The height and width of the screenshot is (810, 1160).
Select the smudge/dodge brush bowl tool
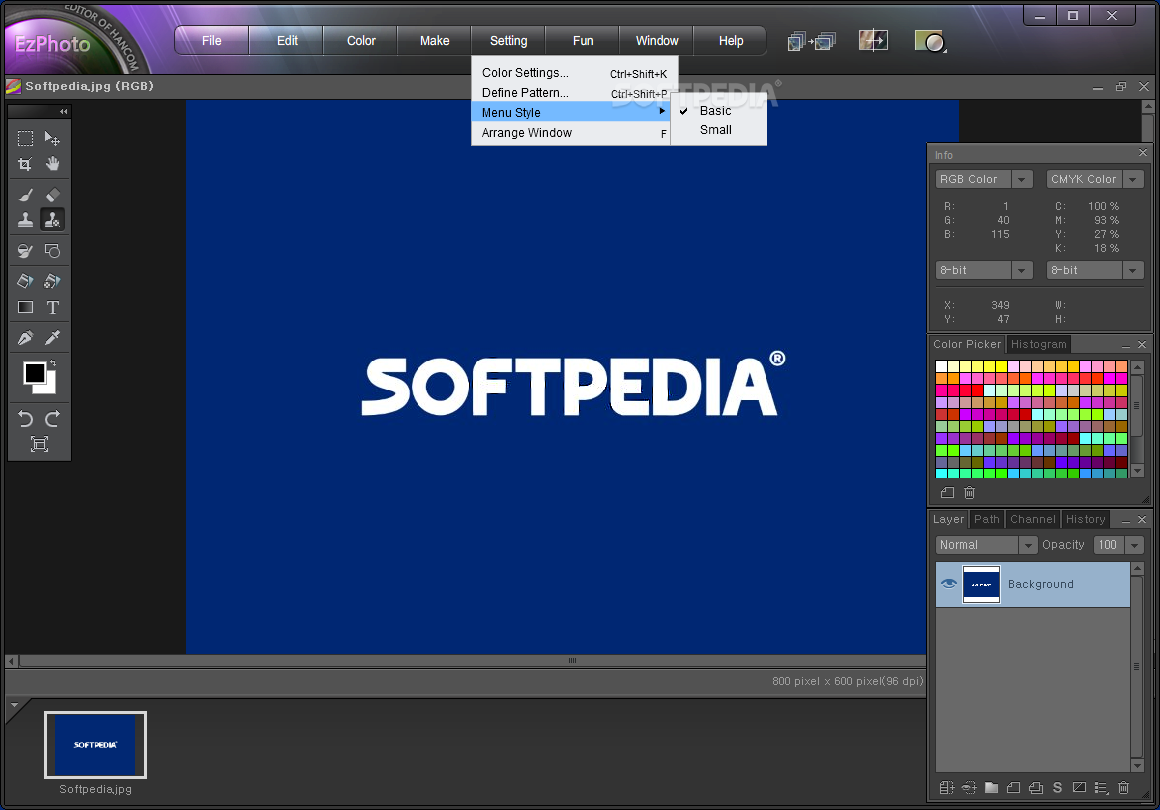(x=25, y=251)
